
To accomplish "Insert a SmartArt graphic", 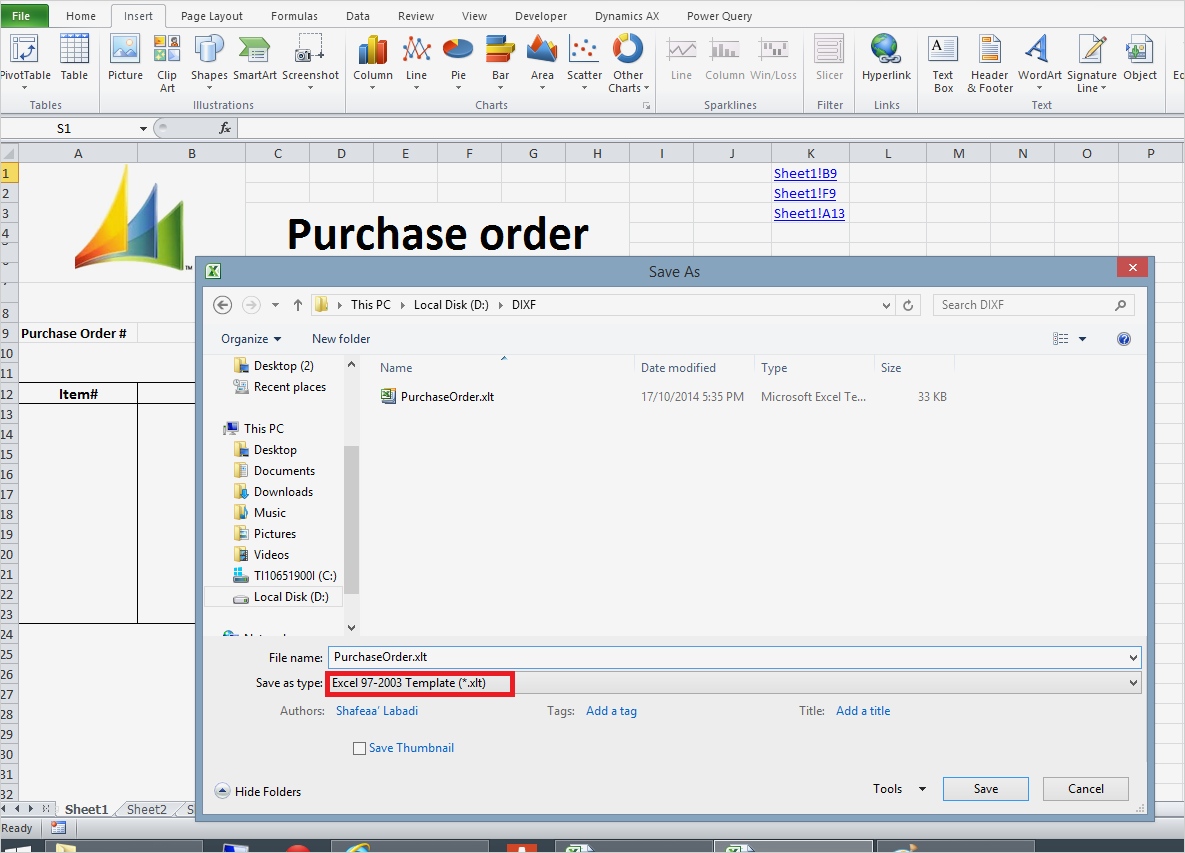I will 254,60.
